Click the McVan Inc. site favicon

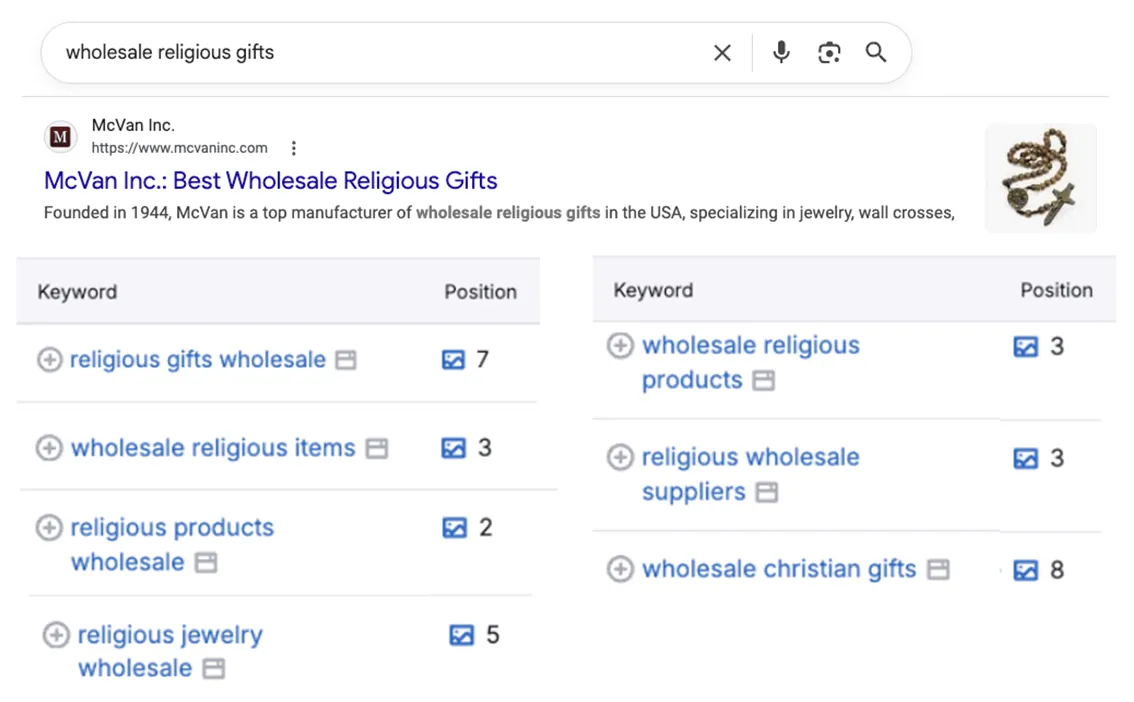tap(61, 136)
